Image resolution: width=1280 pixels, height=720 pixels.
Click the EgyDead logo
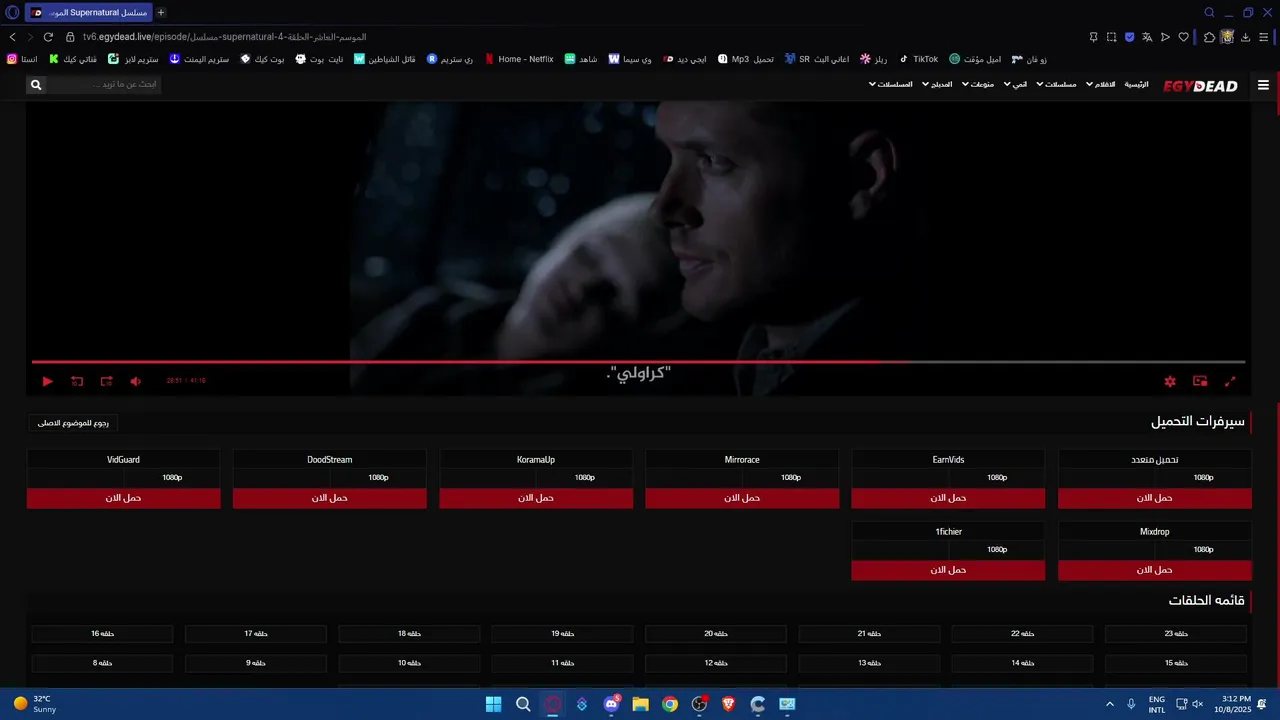(x=1200, y=86)
